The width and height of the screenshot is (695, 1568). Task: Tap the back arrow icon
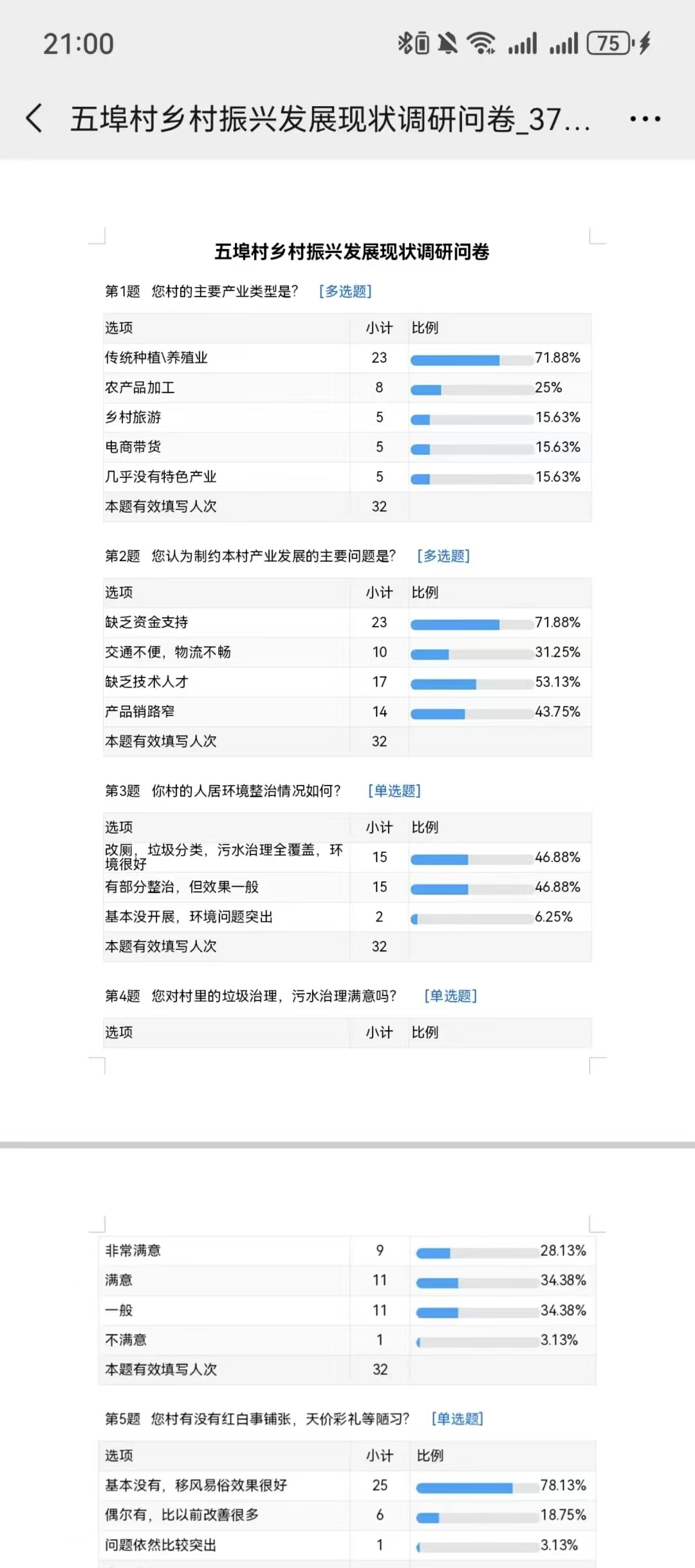[34, 118]
